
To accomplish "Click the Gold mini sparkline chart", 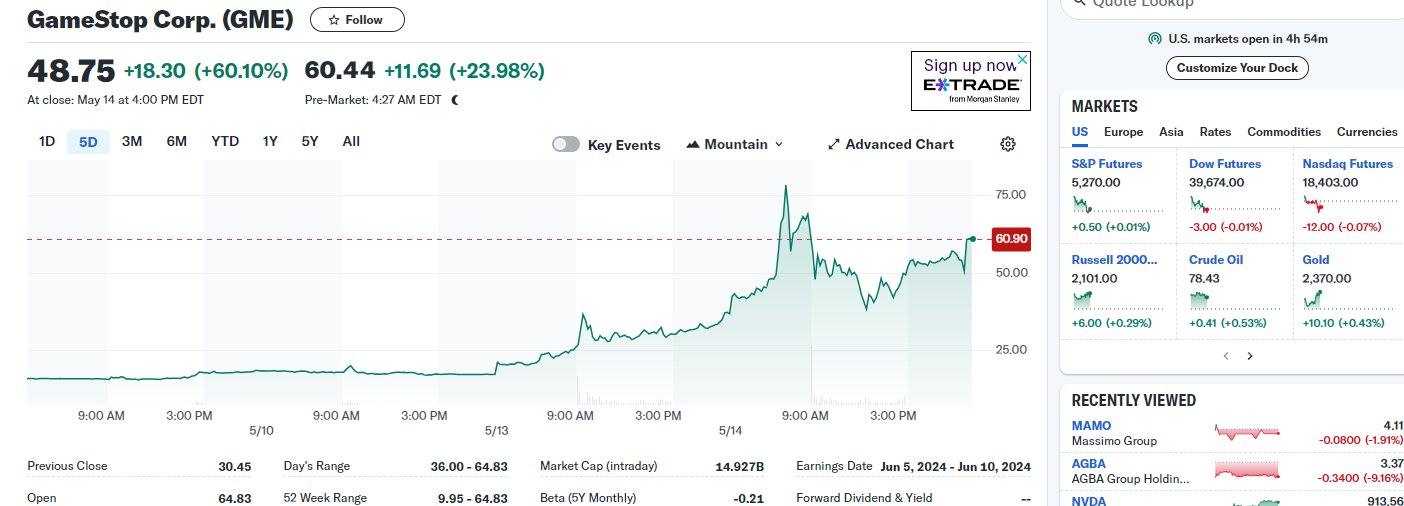I will (x=1349, y=299).
